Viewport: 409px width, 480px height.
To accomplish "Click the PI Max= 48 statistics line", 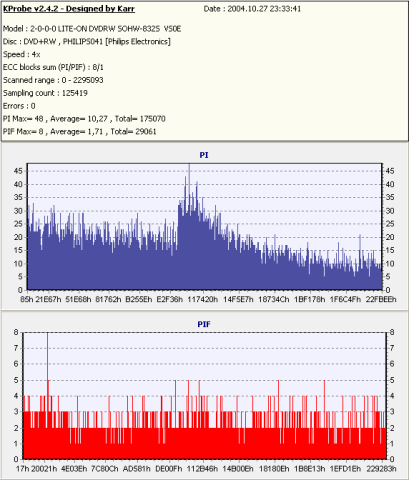I will click(x=84, y=119).
